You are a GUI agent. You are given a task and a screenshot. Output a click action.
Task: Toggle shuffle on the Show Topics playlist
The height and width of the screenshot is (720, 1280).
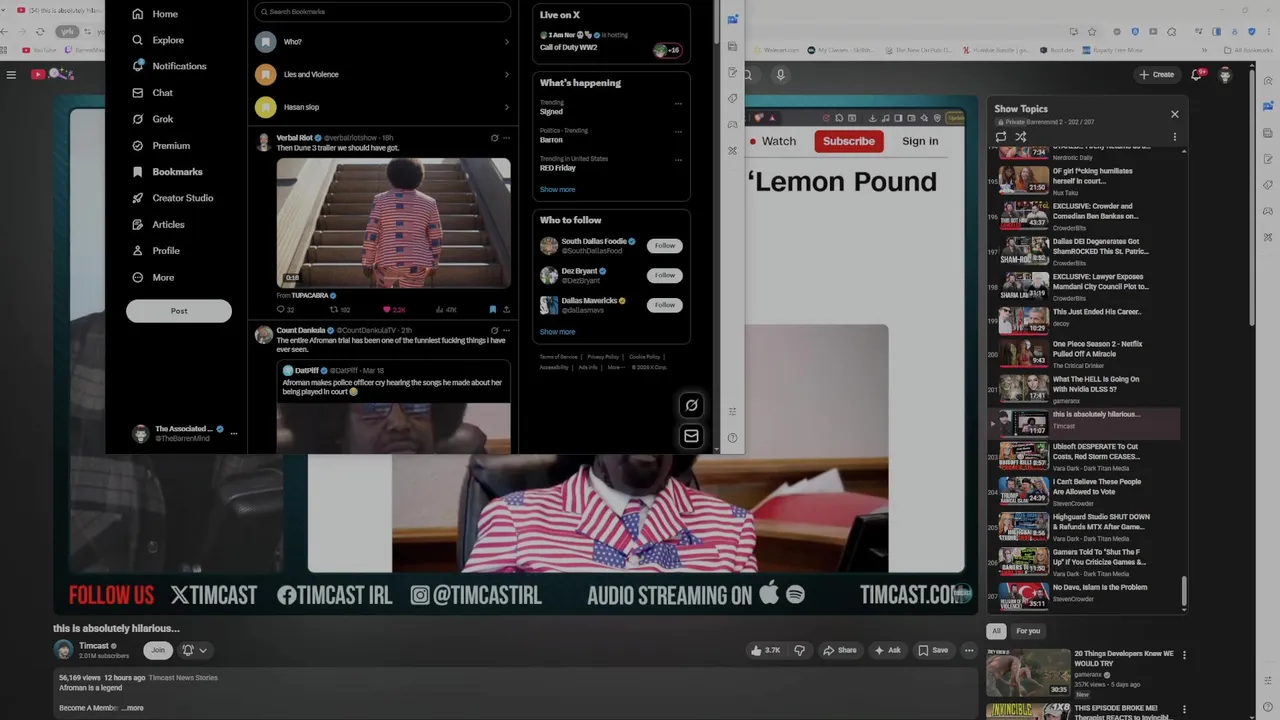tap(1021, 137)
